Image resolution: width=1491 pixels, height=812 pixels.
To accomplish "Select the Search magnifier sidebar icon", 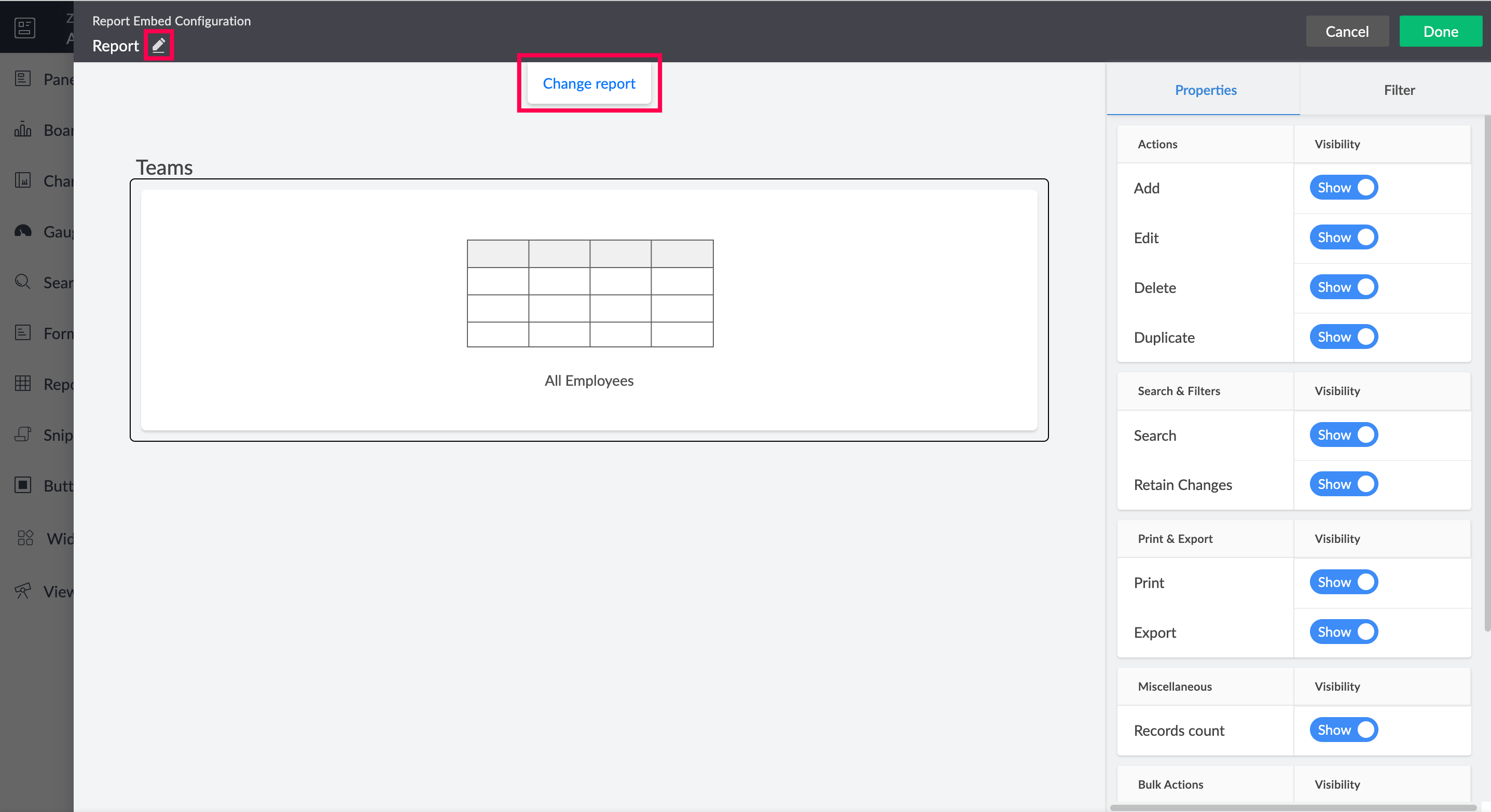I will [23, 282].
